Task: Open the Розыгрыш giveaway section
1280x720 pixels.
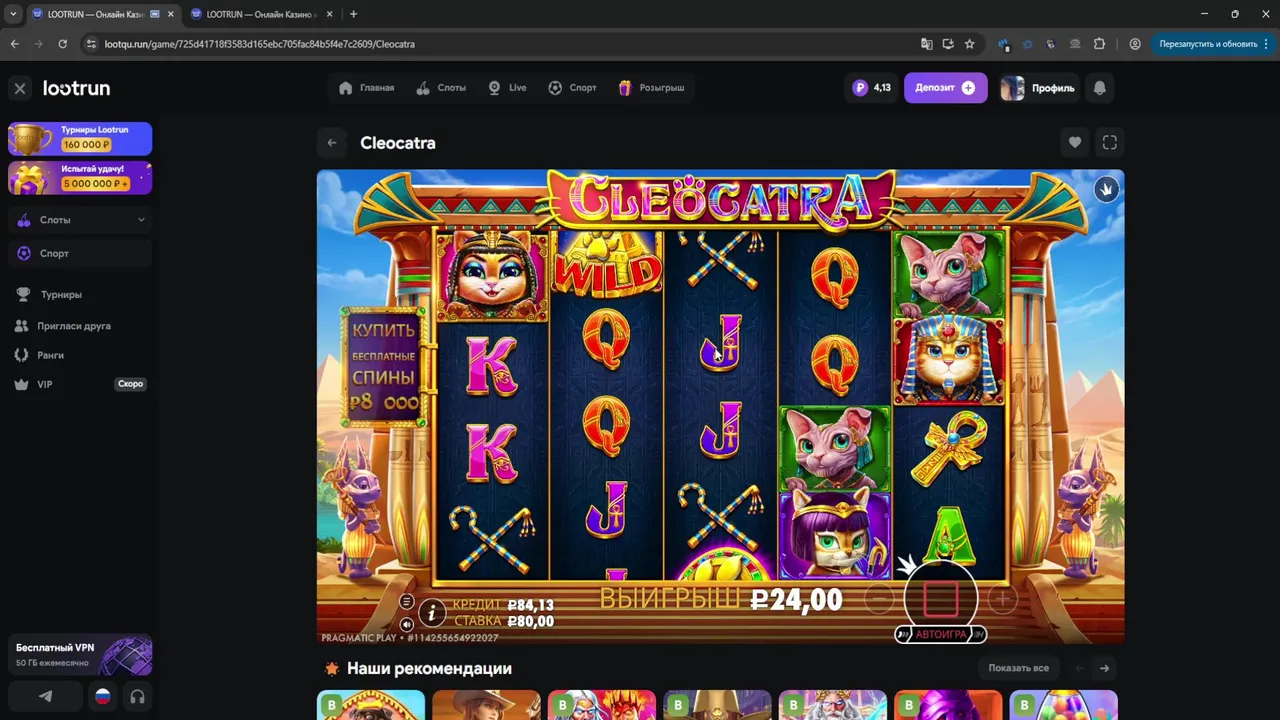Action: (651, 88)
